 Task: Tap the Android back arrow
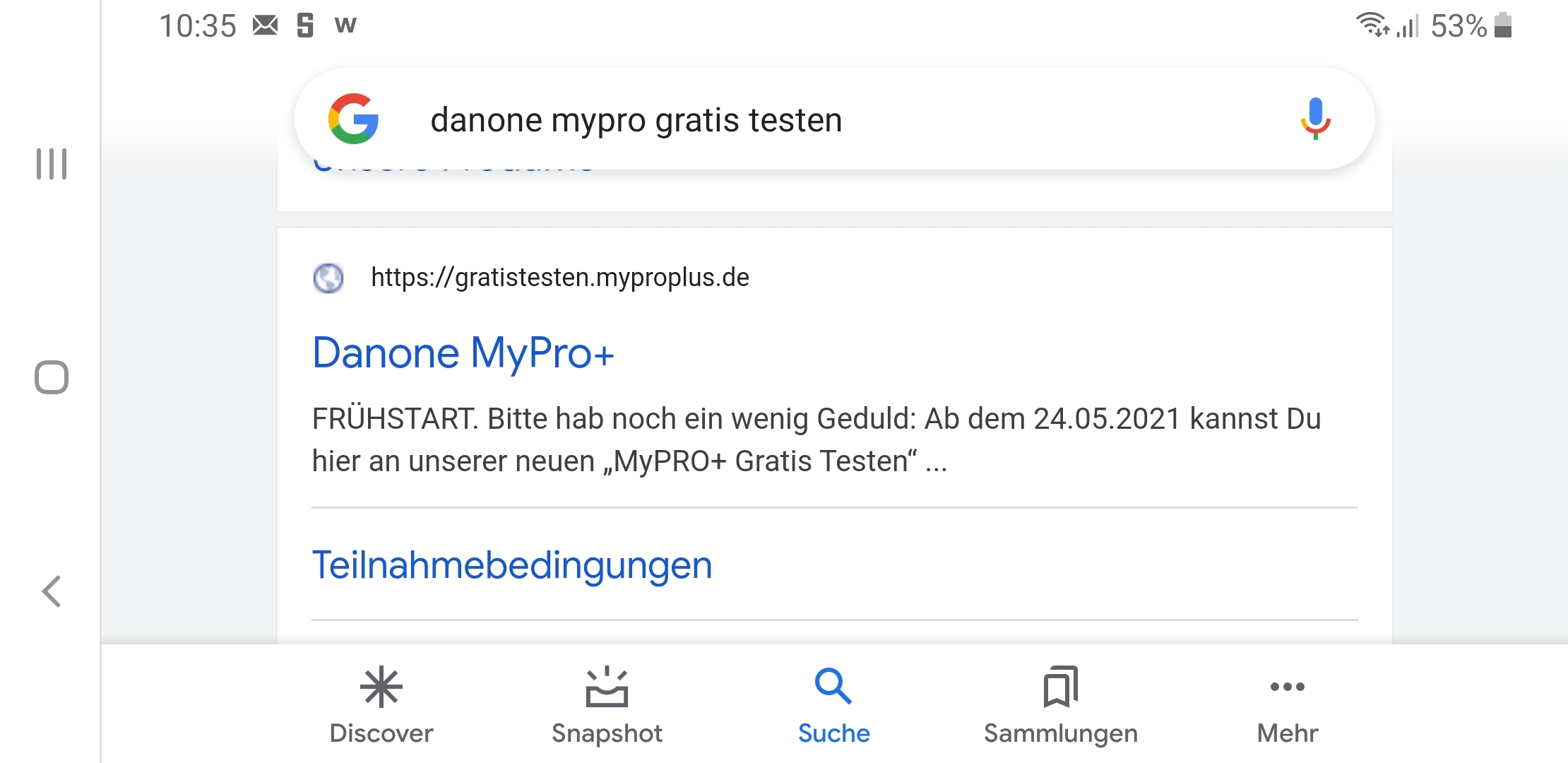[52, 591]
